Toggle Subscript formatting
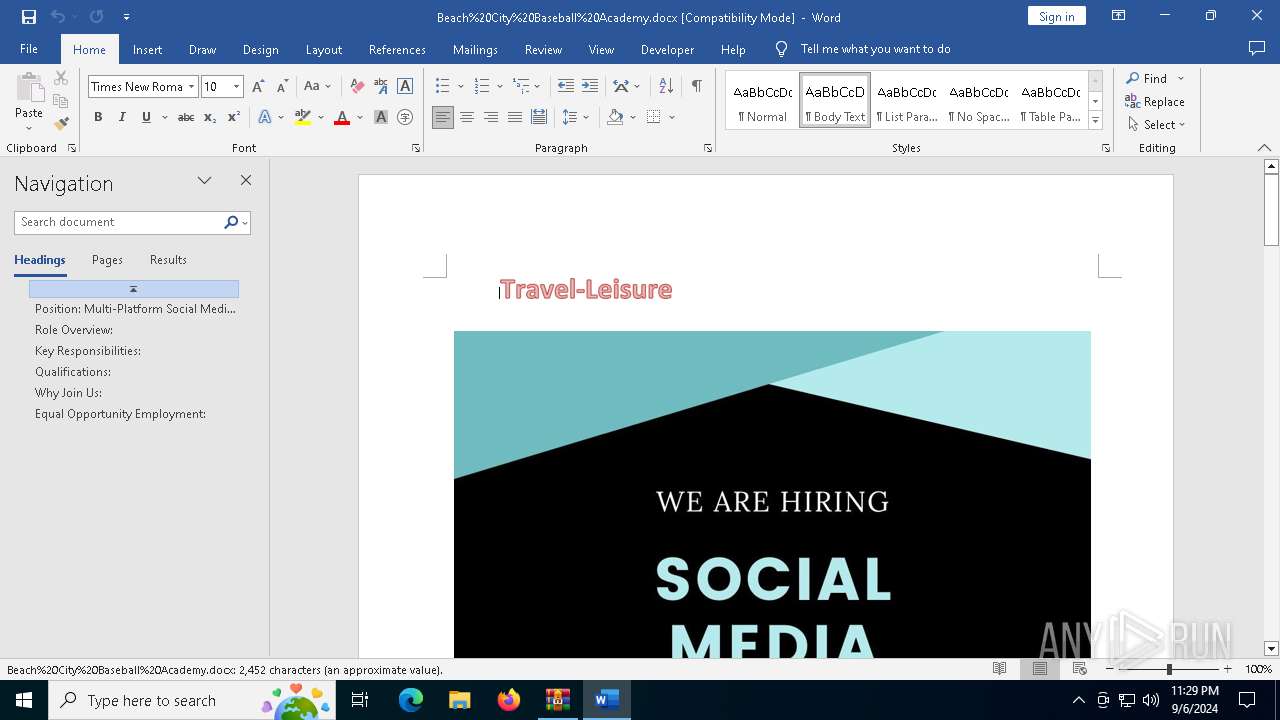The image size is (1280, 720). pos(210,117)
